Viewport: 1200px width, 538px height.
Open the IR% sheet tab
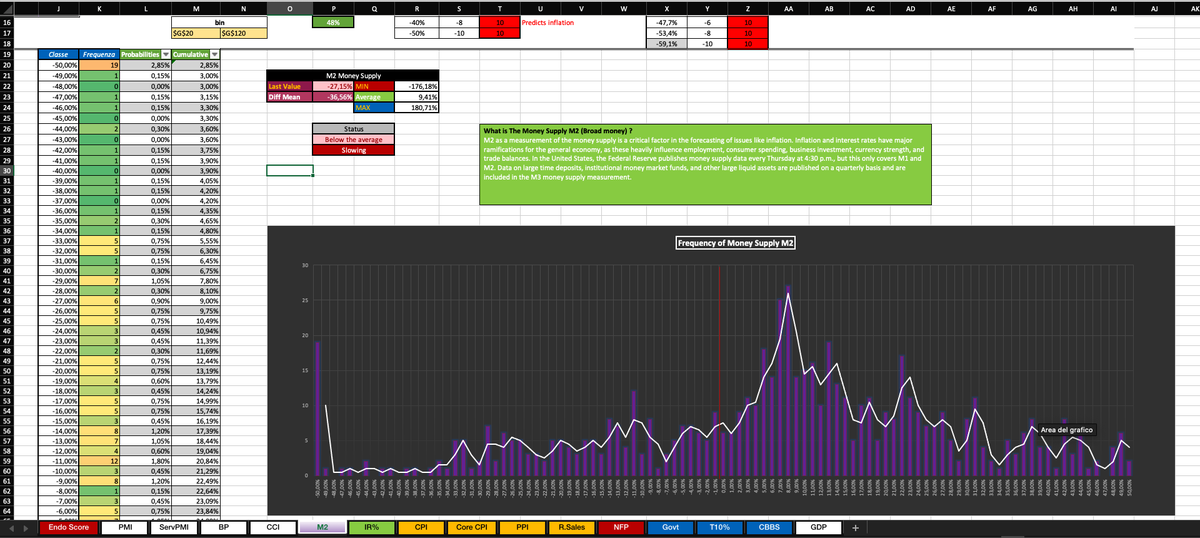point(371,526)
